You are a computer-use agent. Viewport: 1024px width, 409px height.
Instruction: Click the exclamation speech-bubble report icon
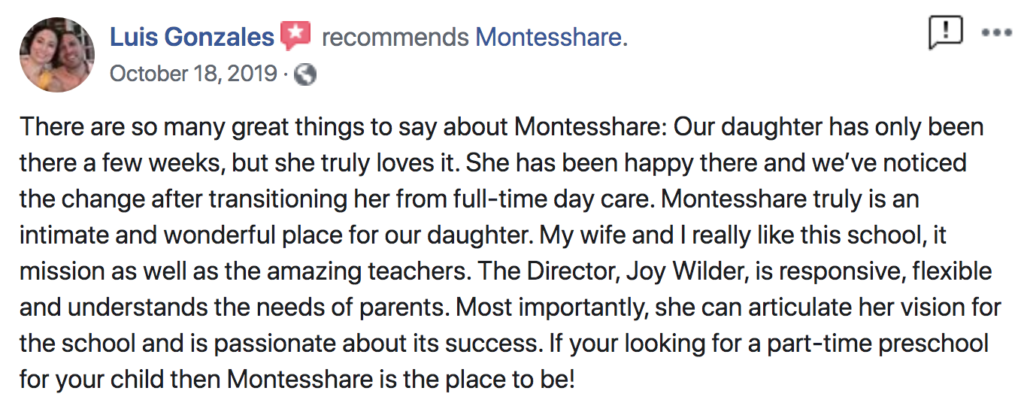coord(945,34)
